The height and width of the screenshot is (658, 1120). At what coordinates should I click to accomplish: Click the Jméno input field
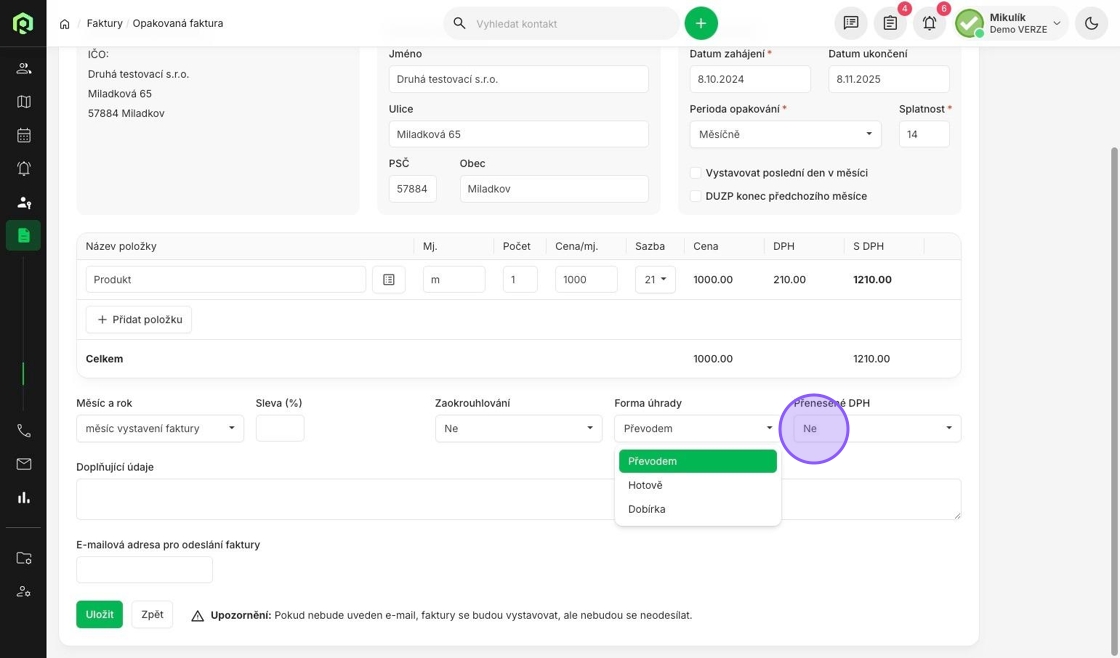pyautogui.click(x=519, y=79)
